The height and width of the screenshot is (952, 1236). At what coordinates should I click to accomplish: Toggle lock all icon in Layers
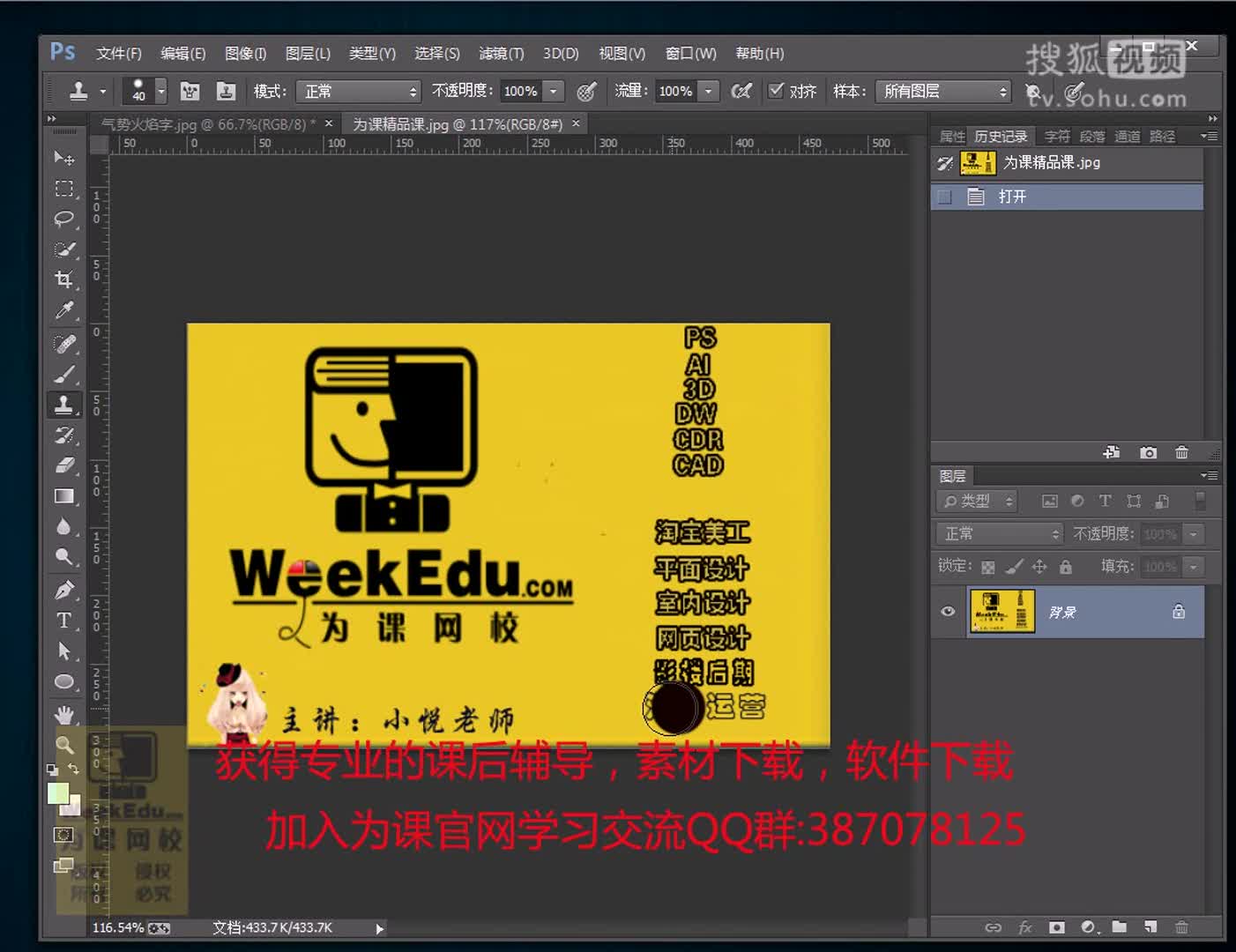pyautogui.click(x=1066, y=567)
